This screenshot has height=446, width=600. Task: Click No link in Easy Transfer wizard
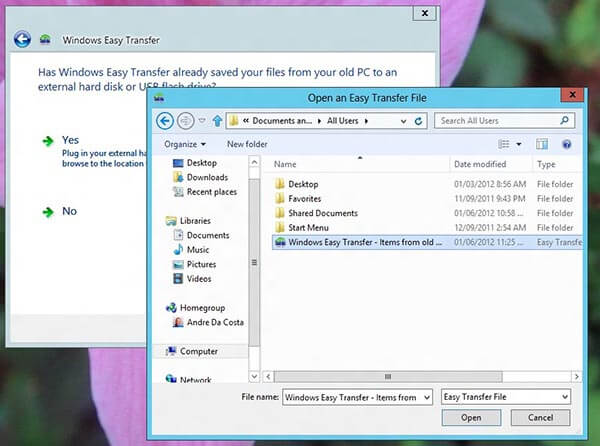[70, 211]
